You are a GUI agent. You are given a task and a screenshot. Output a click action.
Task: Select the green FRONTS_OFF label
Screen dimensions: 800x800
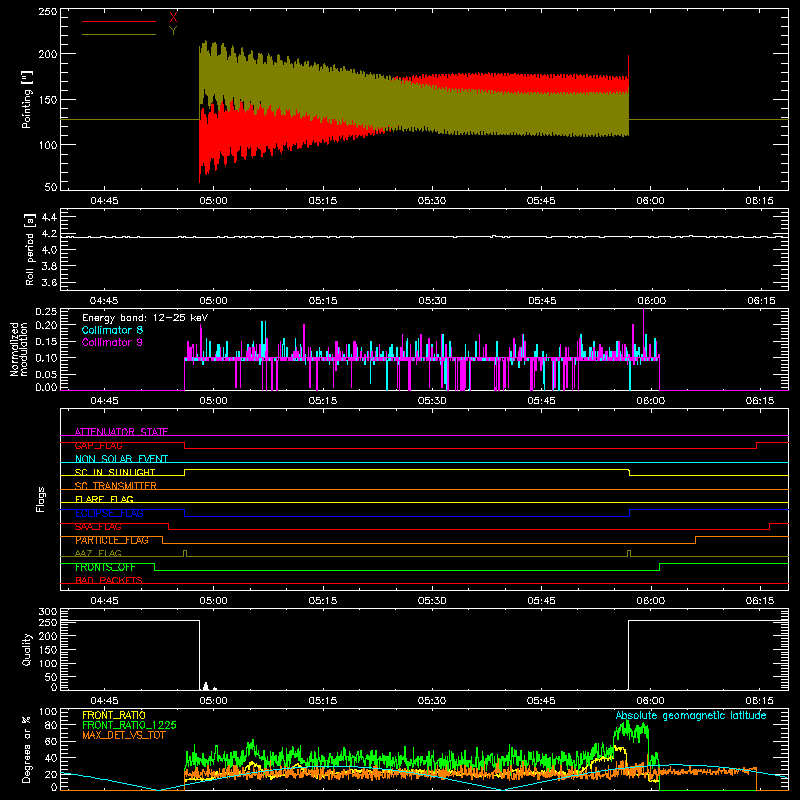pos(105,567)
